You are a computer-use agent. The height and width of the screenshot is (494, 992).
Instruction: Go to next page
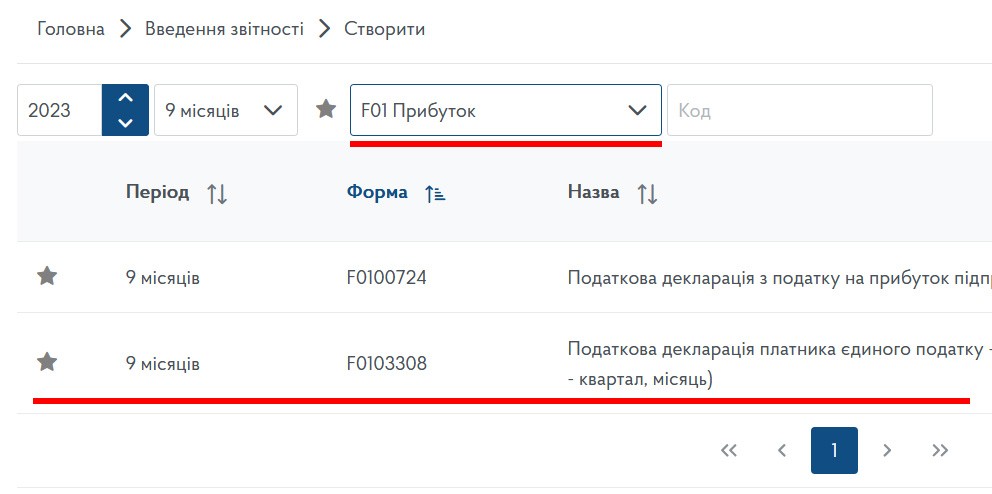tap(887, 451)
